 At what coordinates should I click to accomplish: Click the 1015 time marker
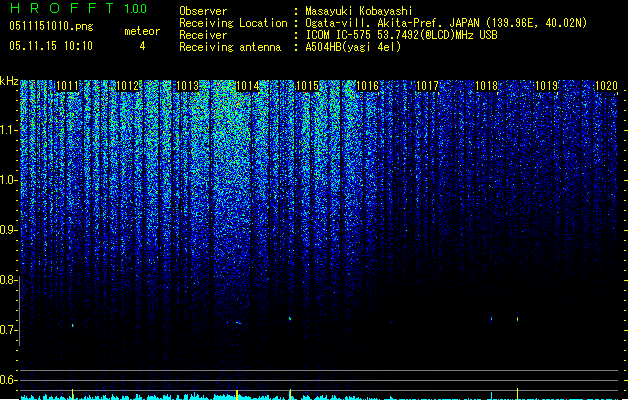pos(307,86)
